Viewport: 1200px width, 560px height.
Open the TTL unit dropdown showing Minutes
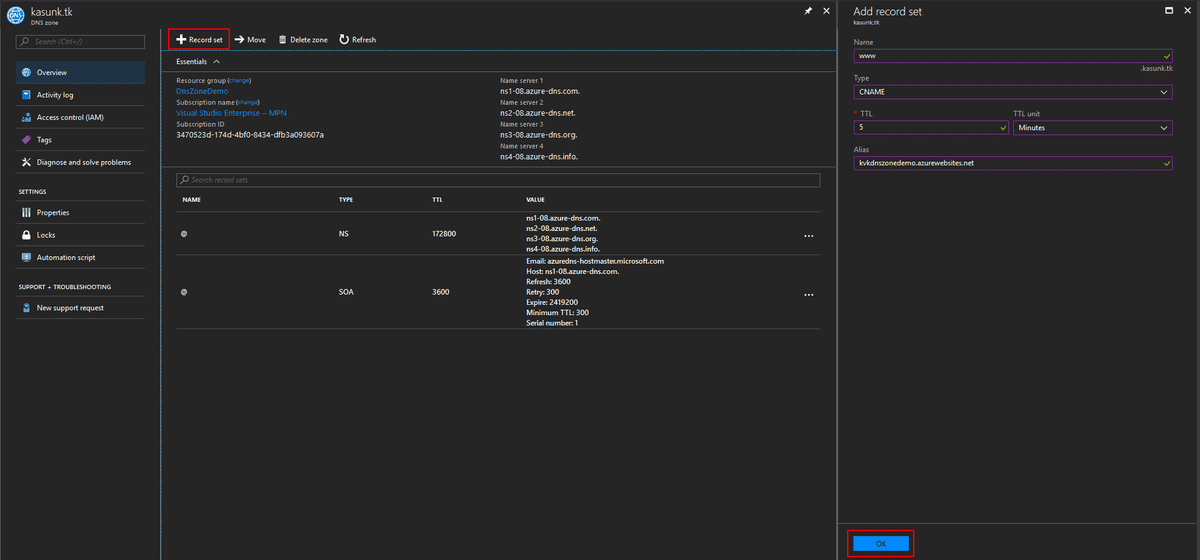coord(1092,128)
